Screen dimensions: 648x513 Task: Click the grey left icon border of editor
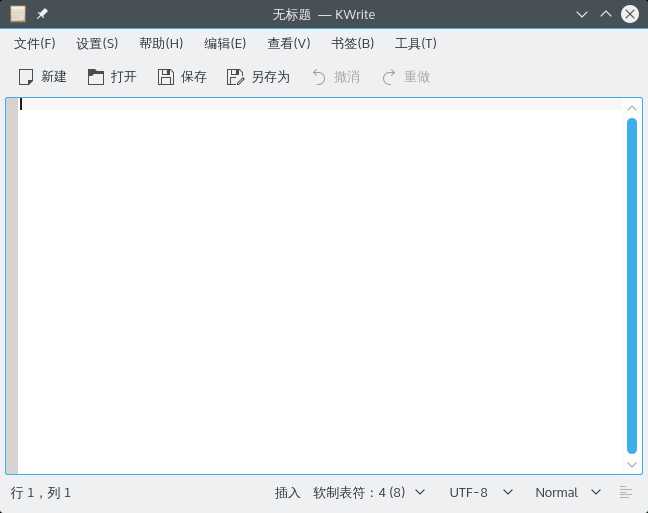click(12, 286)
